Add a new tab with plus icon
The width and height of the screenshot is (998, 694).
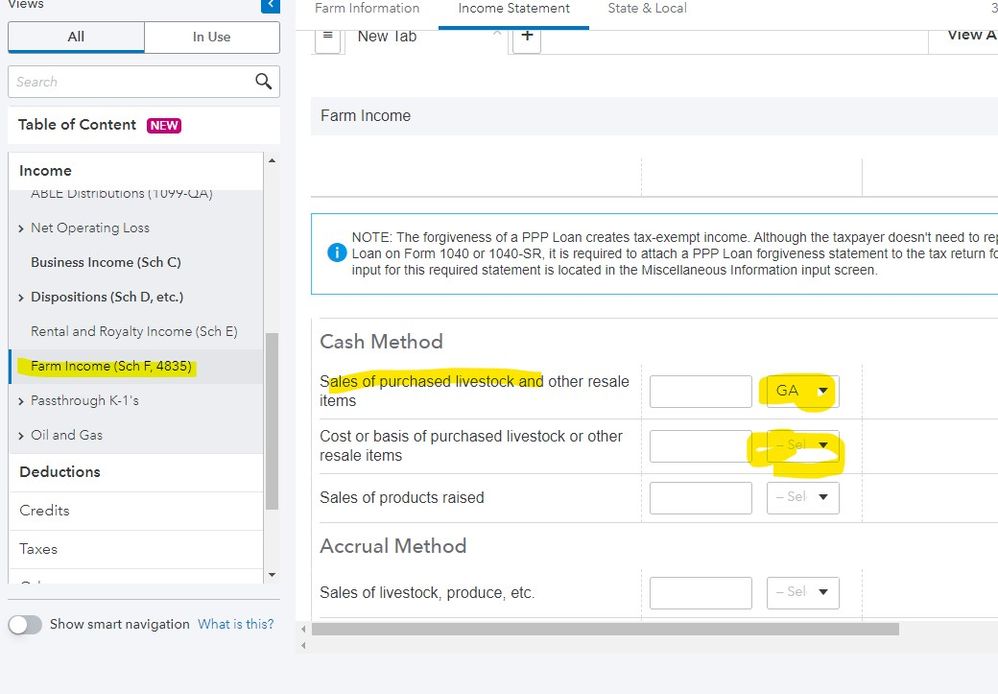coord(527,37)
